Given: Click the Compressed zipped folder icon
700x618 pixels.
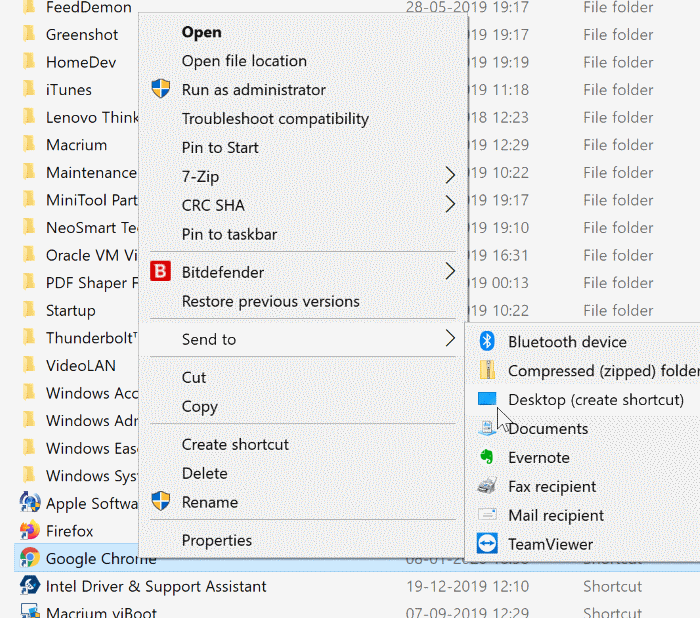Looking at the screenshot, I should [x=487, y=371].
